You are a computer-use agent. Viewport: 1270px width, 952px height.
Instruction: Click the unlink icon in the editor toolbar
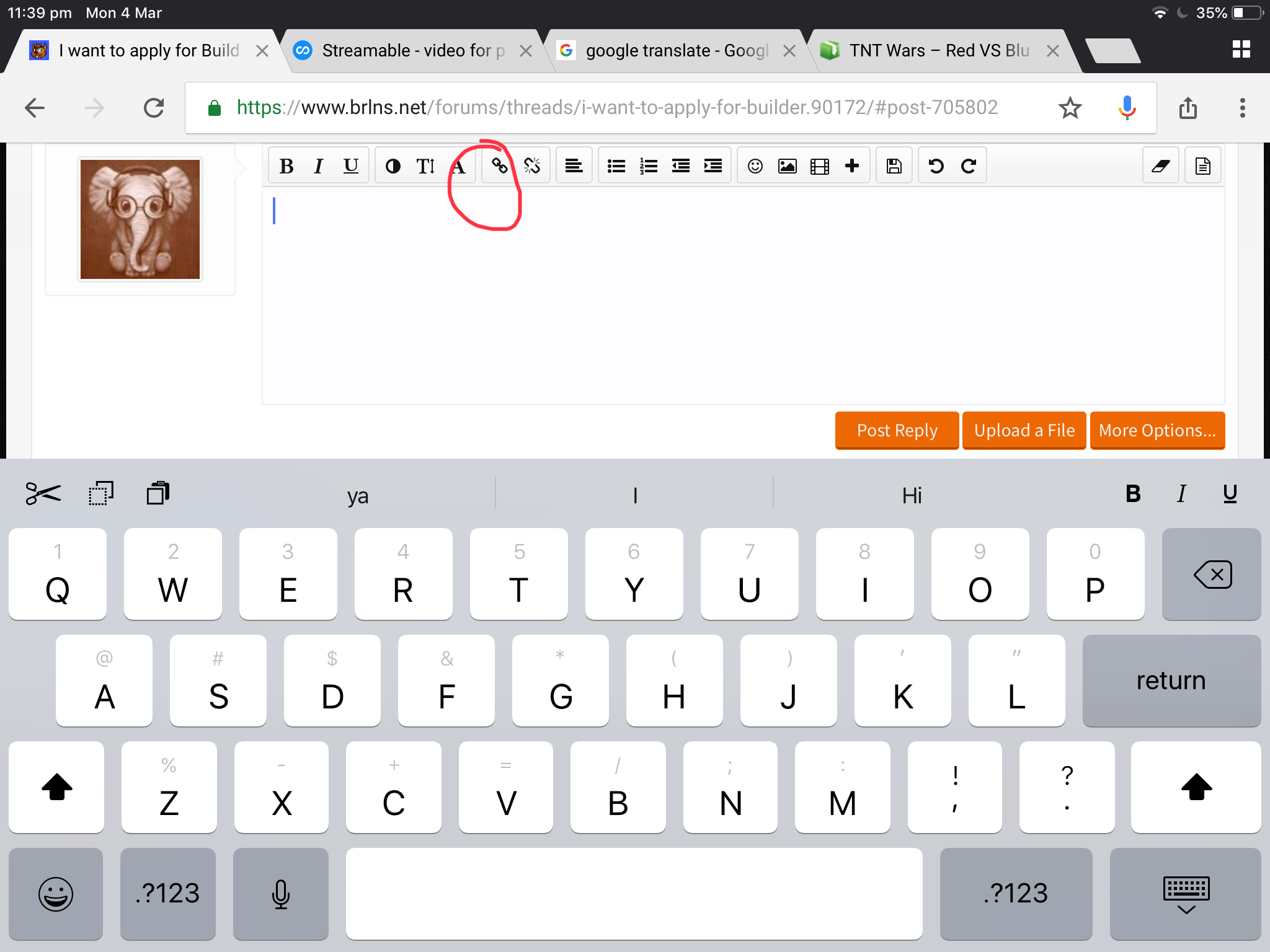[x=532, y=165]
